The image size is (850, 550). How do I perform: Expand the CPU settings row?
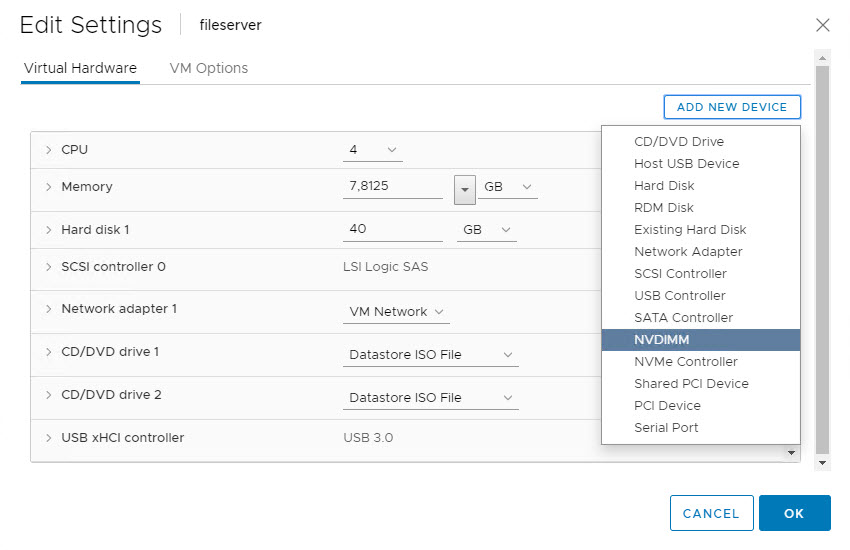pos(48,150)
